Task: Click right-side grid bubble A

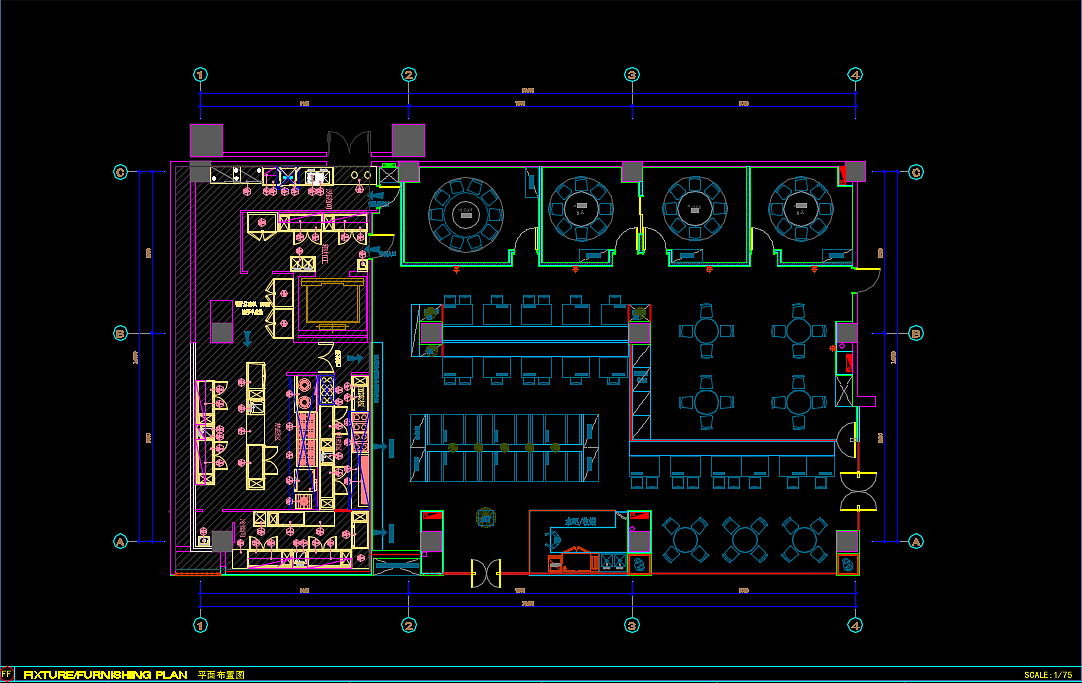Action: (x=916, y=542)
